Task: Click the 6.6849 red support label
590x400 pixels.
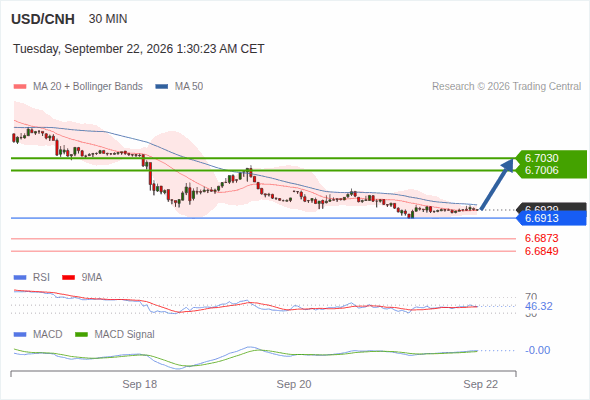Action: click(x=541, y=251)
